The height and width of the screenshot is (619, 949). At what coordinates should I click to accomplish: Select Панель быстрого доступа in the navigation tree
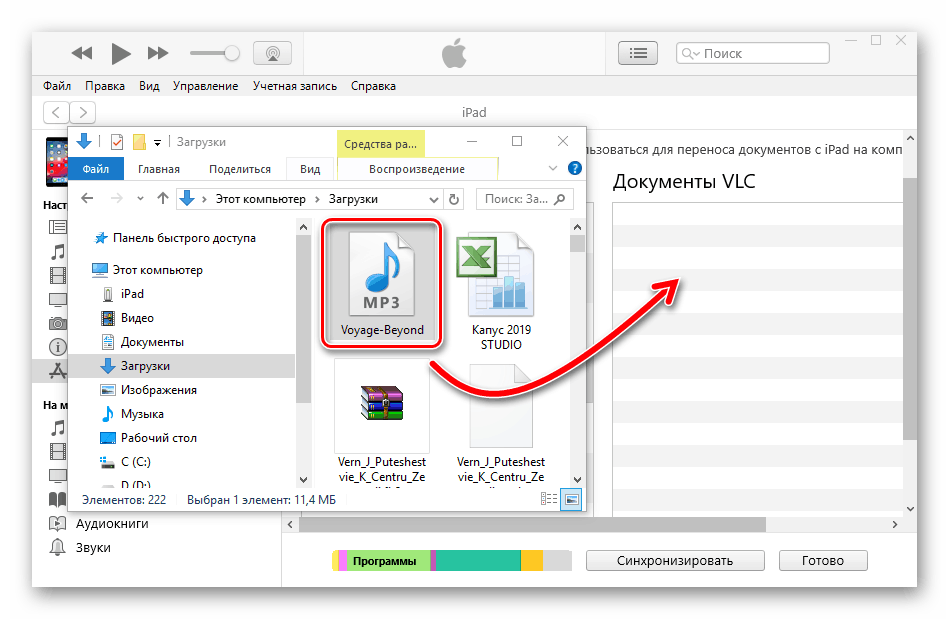[184, 238]
